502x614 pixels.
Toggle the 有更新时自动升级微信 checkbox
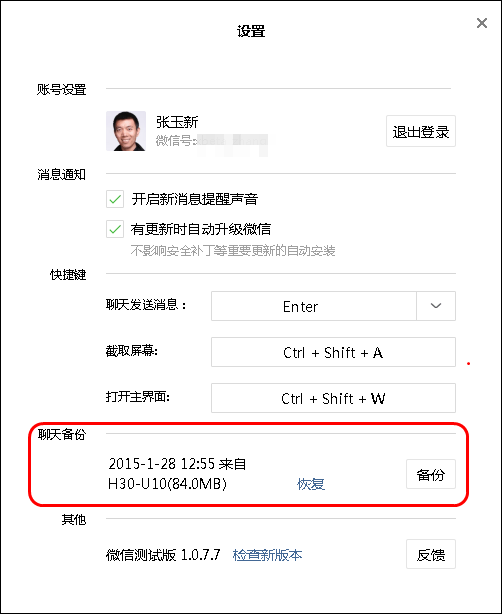click(x=115, y=229)
